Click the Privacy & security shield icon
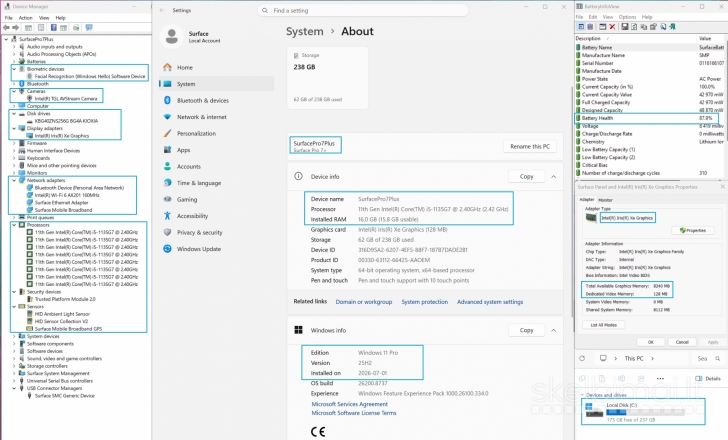The width and height of the screenshot is (728, 440). click(167, 232)
